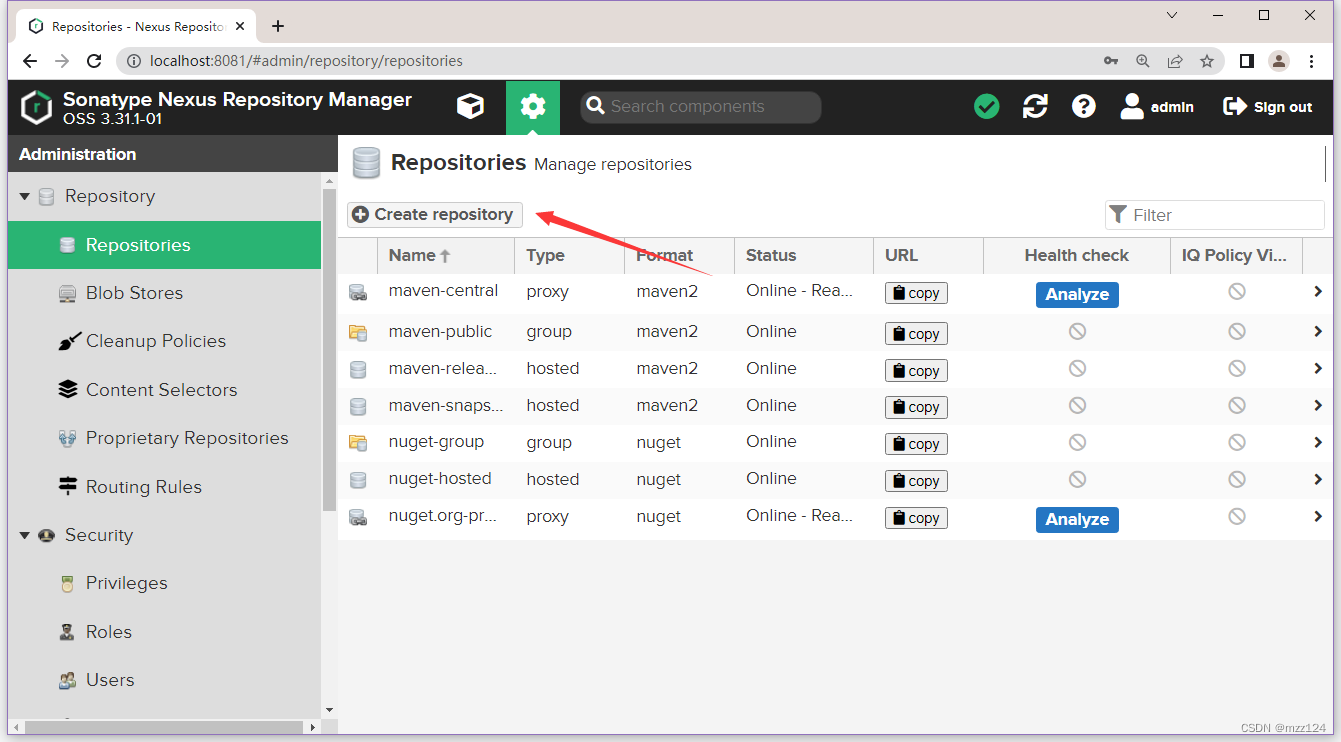Open the admin user account
This screenshot has width=1341, height=742.
[1157, 106]
